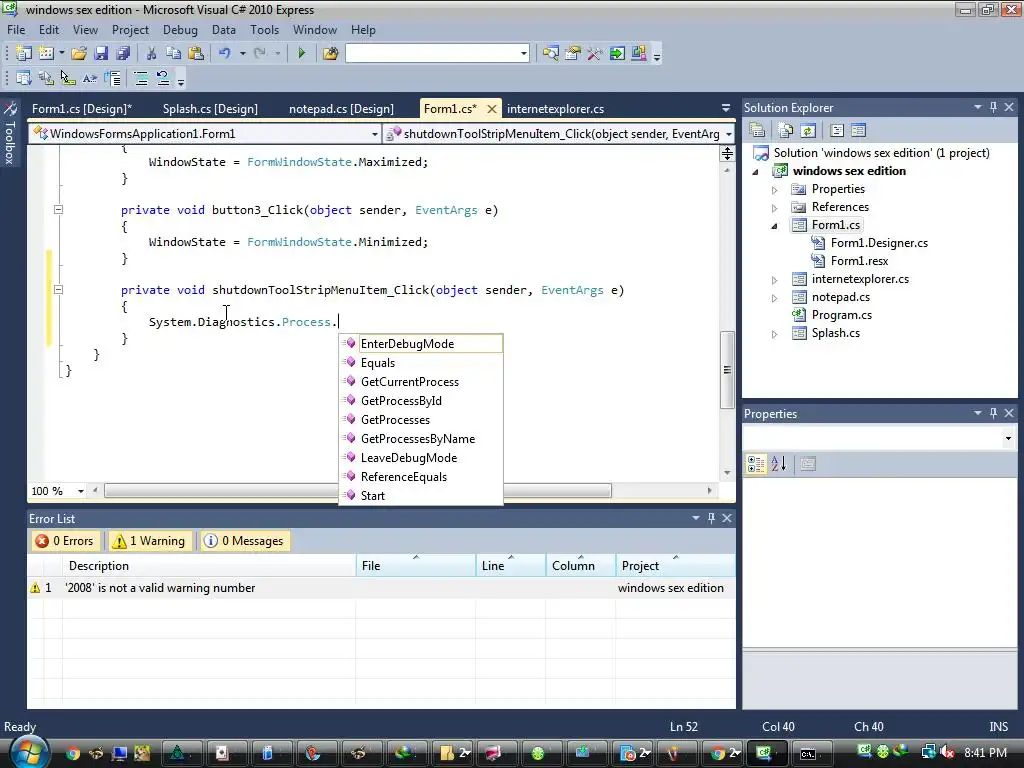Click the Categorized icon in Properties panel

coord(756,464)
